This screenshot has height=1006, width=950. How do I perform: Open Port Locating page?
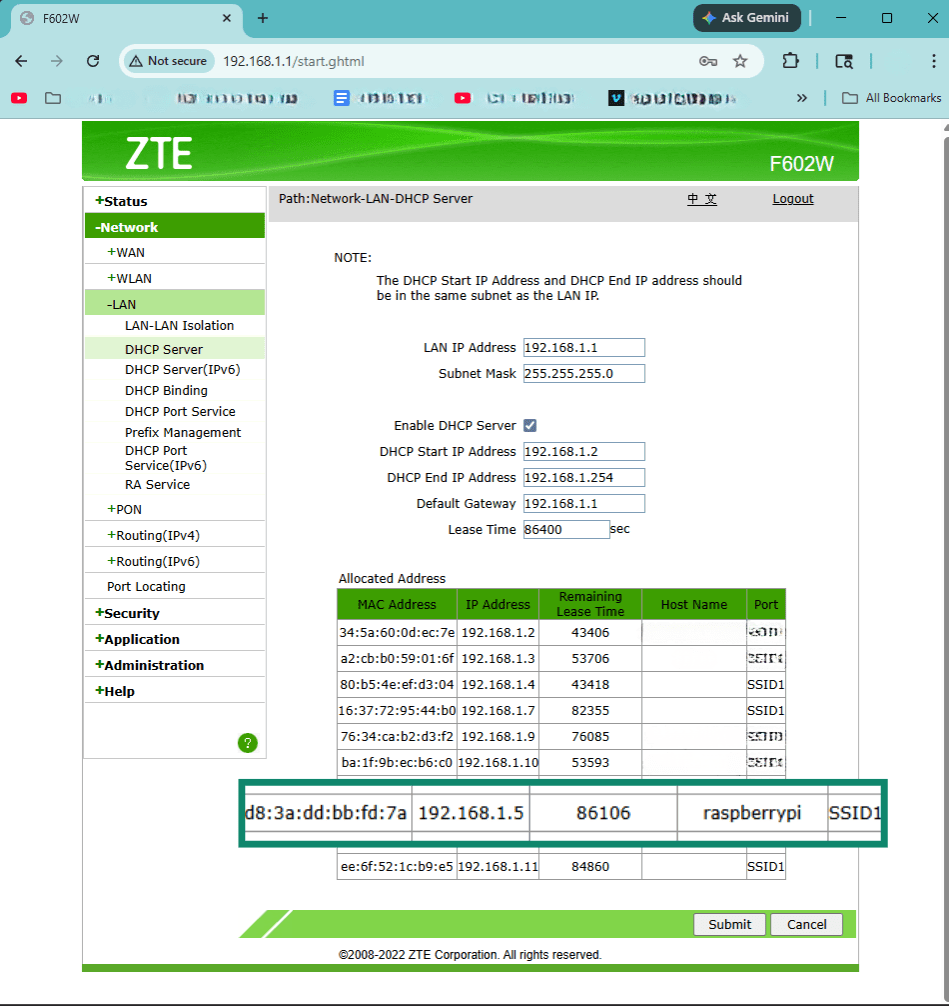(x=146, y=586)
